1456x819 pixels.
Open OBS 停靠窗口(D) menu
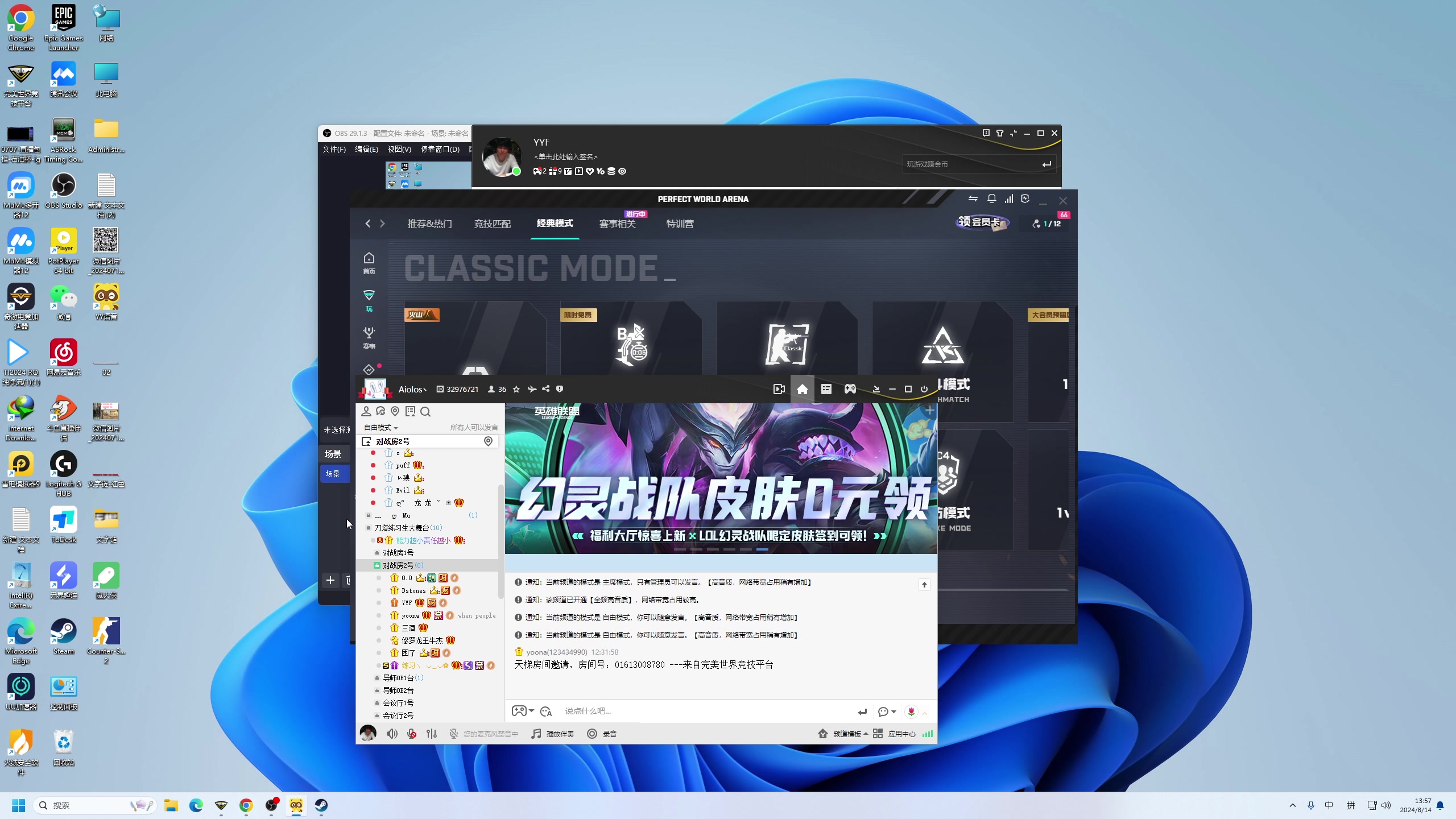click(440, 149)
